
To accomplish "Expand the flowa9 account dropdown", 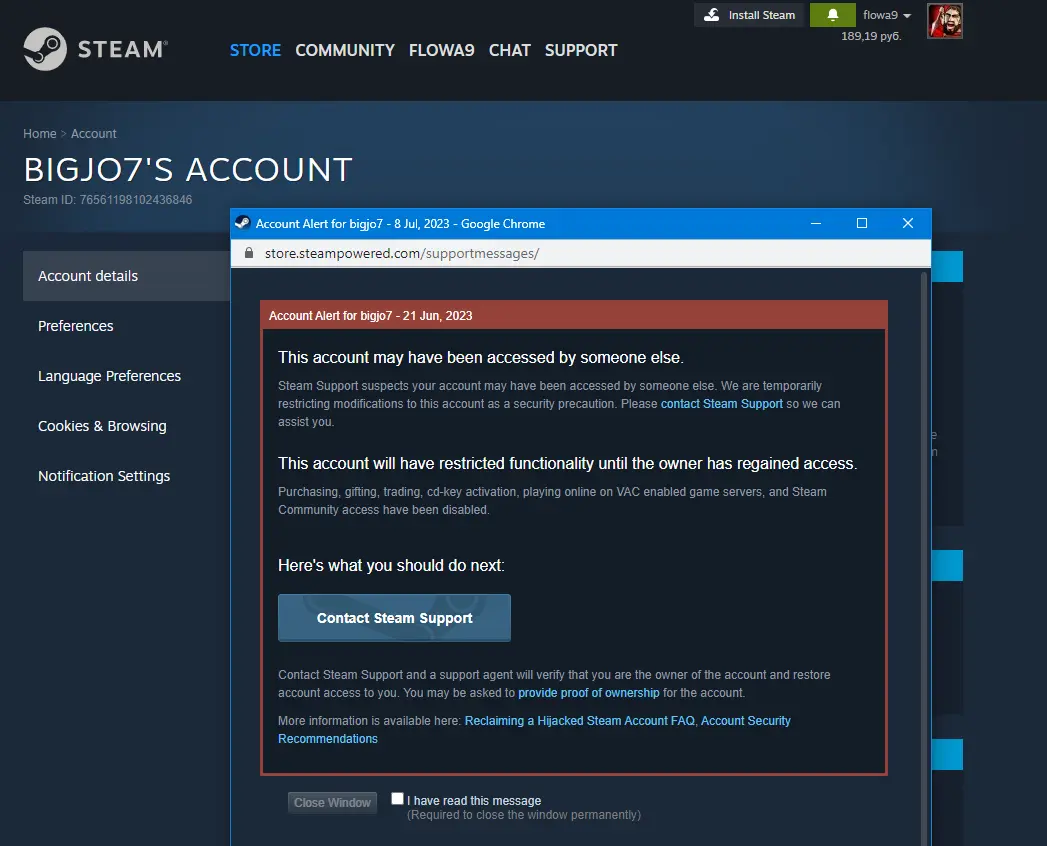I will [887, 15].
